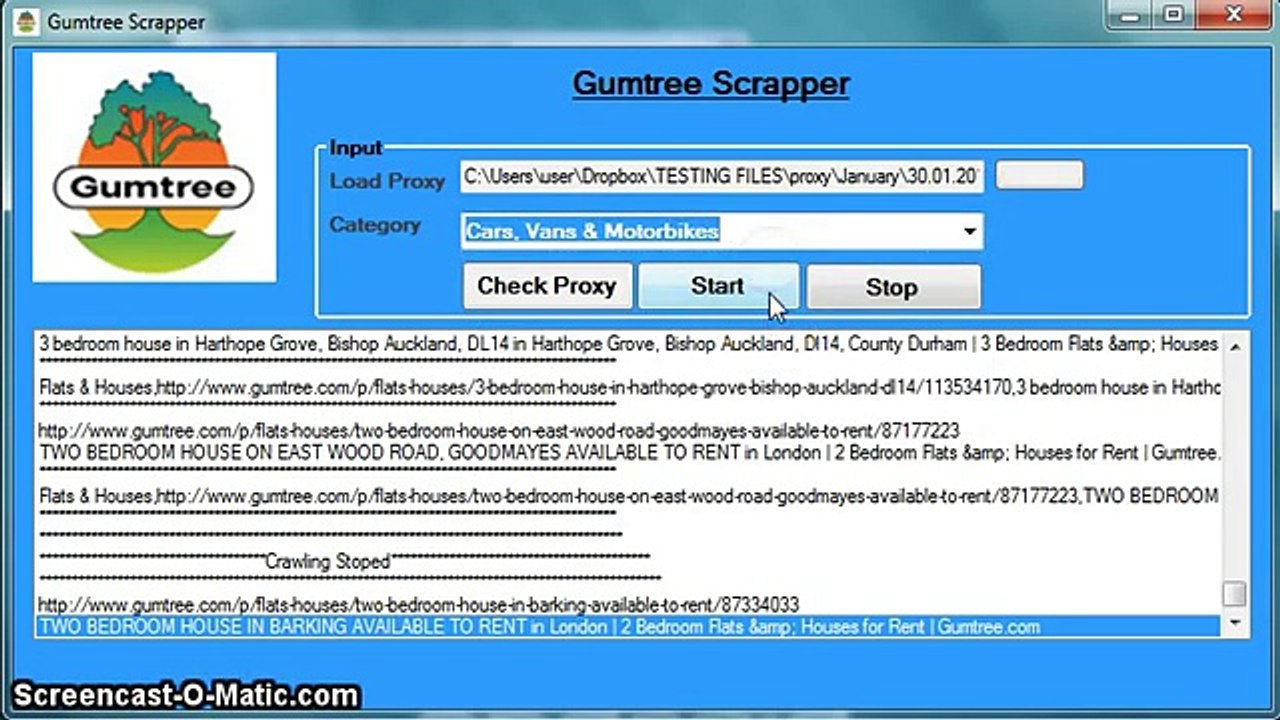1280x720 pixels.
Task: Minimize the Gumtree Scrapper window
Action: [x=1128, y=14]
